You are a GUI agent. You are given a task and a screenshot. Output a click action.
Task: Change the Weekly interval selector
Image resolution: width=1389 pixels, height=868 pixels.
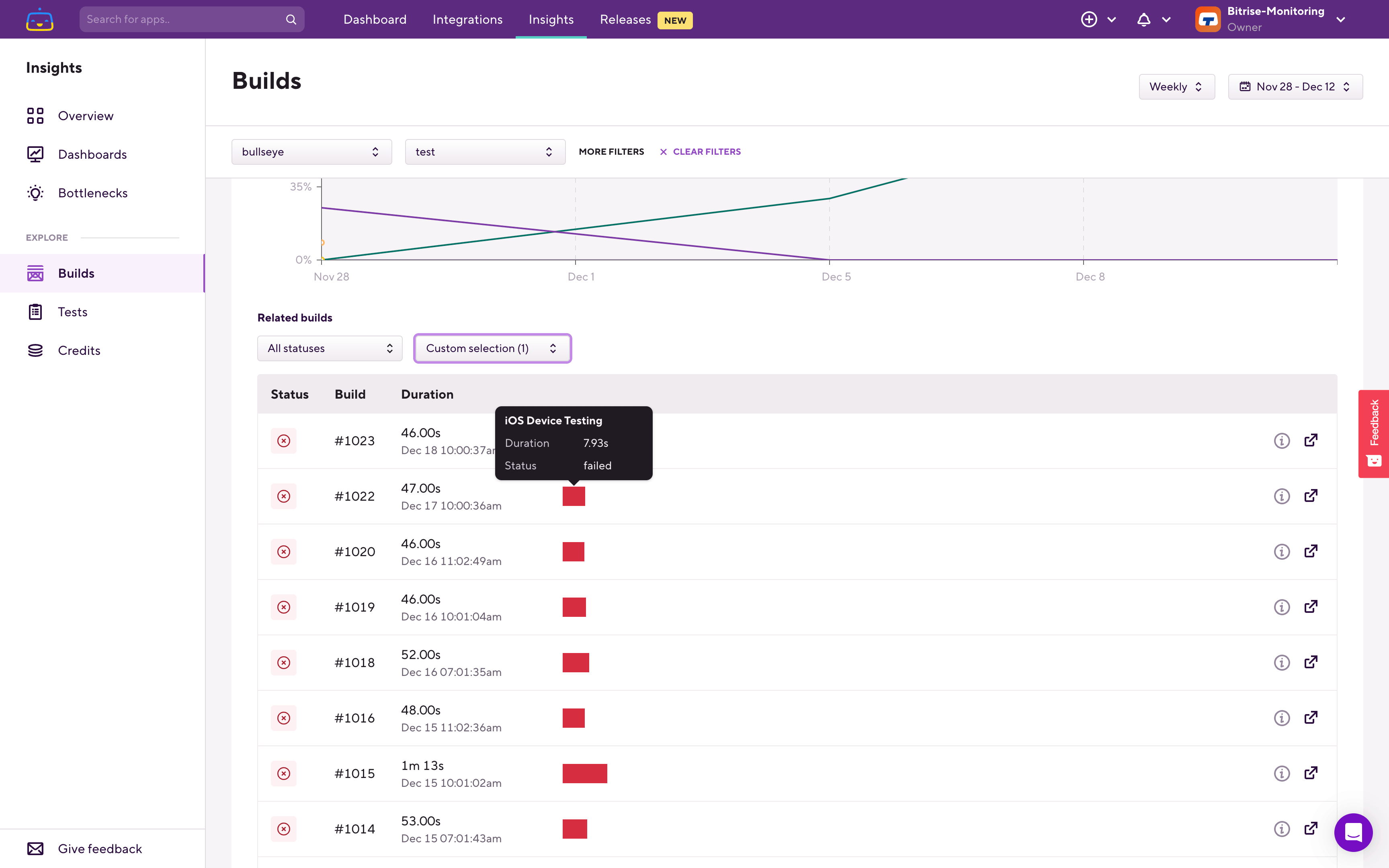coord(1176,87)
